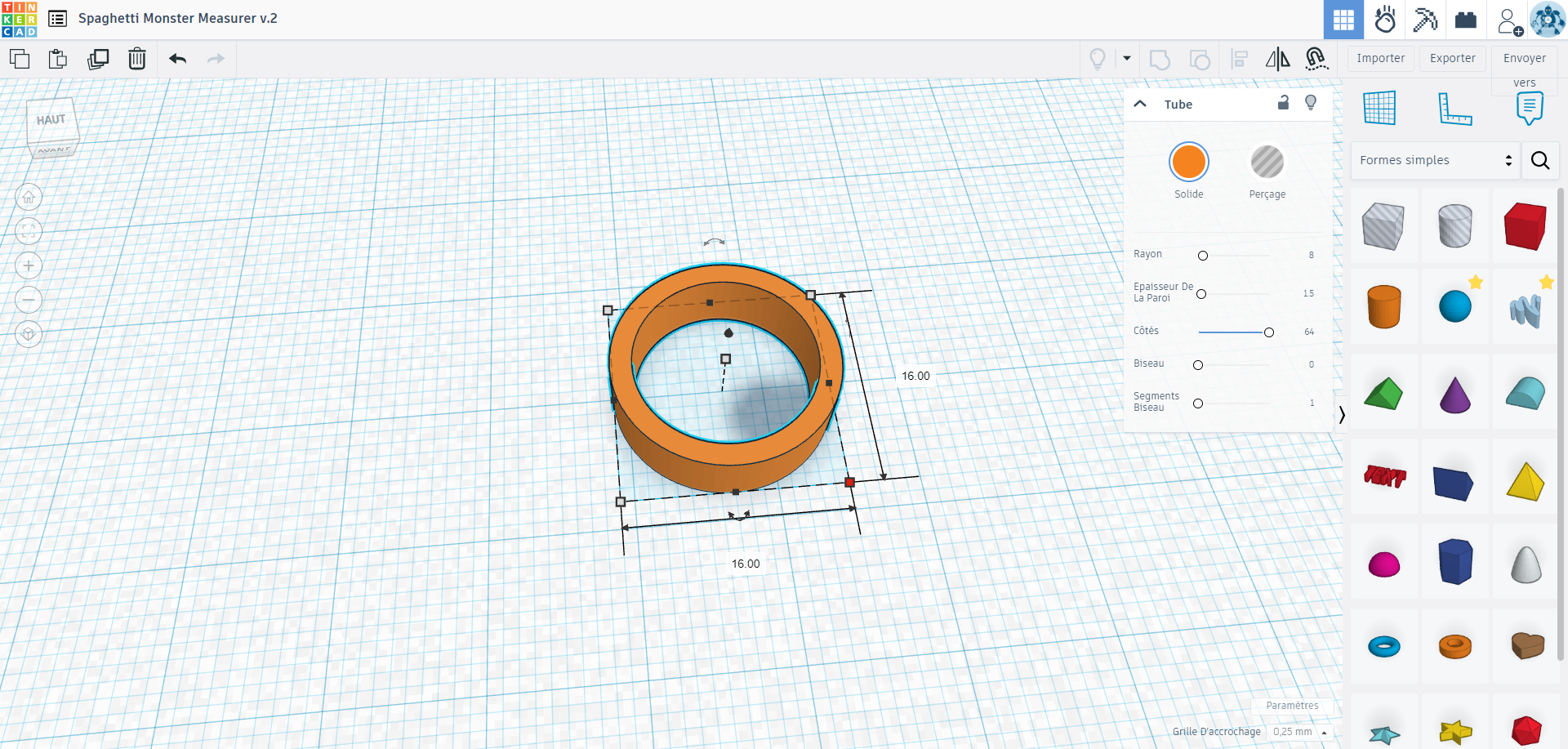Select the orange tube shape thumbnail
Image resolution: width=1568 pixels, height=749 pixels.
(x=1454, y=646)
